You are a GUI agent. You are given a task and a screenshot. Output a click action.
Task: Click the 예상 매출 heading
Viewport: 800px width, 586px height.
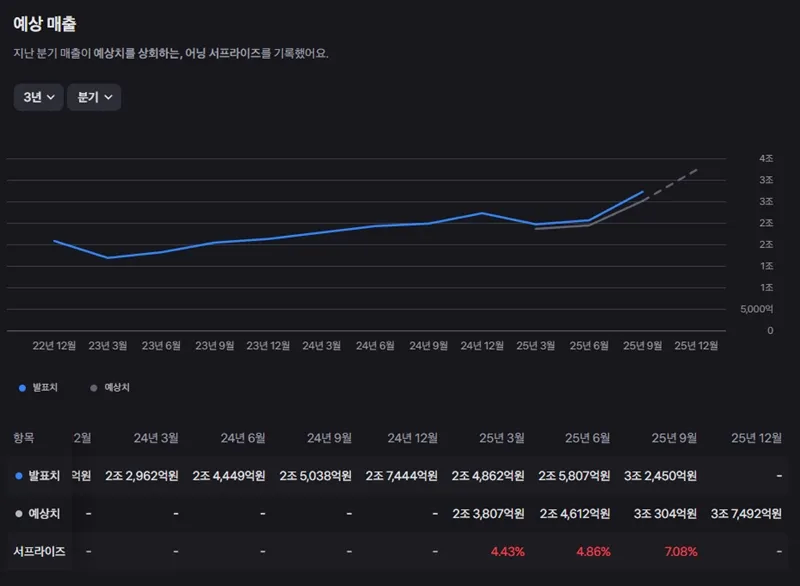(44, 23)
